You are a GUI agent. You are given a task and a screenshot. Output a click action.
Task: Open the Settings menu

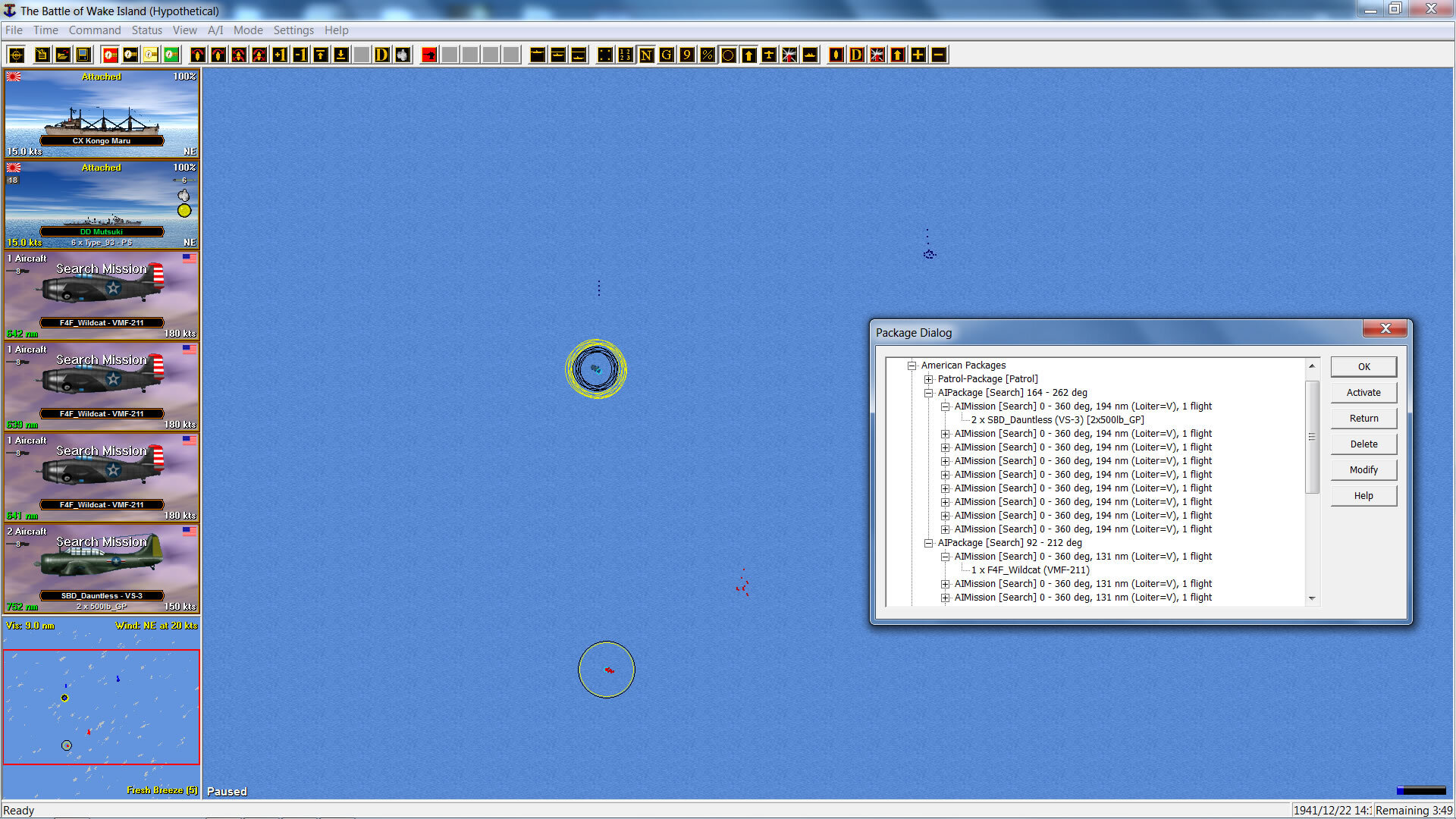tap(293, 30)
